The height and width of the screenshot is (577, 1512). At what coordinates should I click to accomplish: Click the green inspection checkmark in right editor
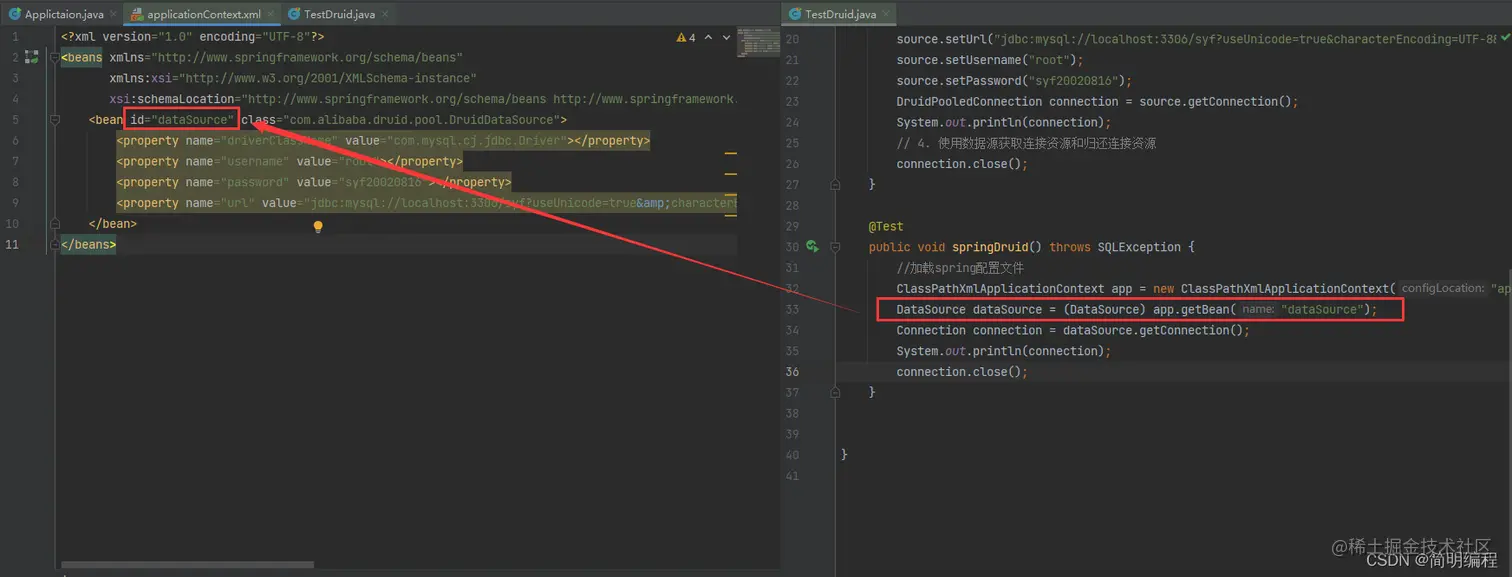(x=1506, y=37)
